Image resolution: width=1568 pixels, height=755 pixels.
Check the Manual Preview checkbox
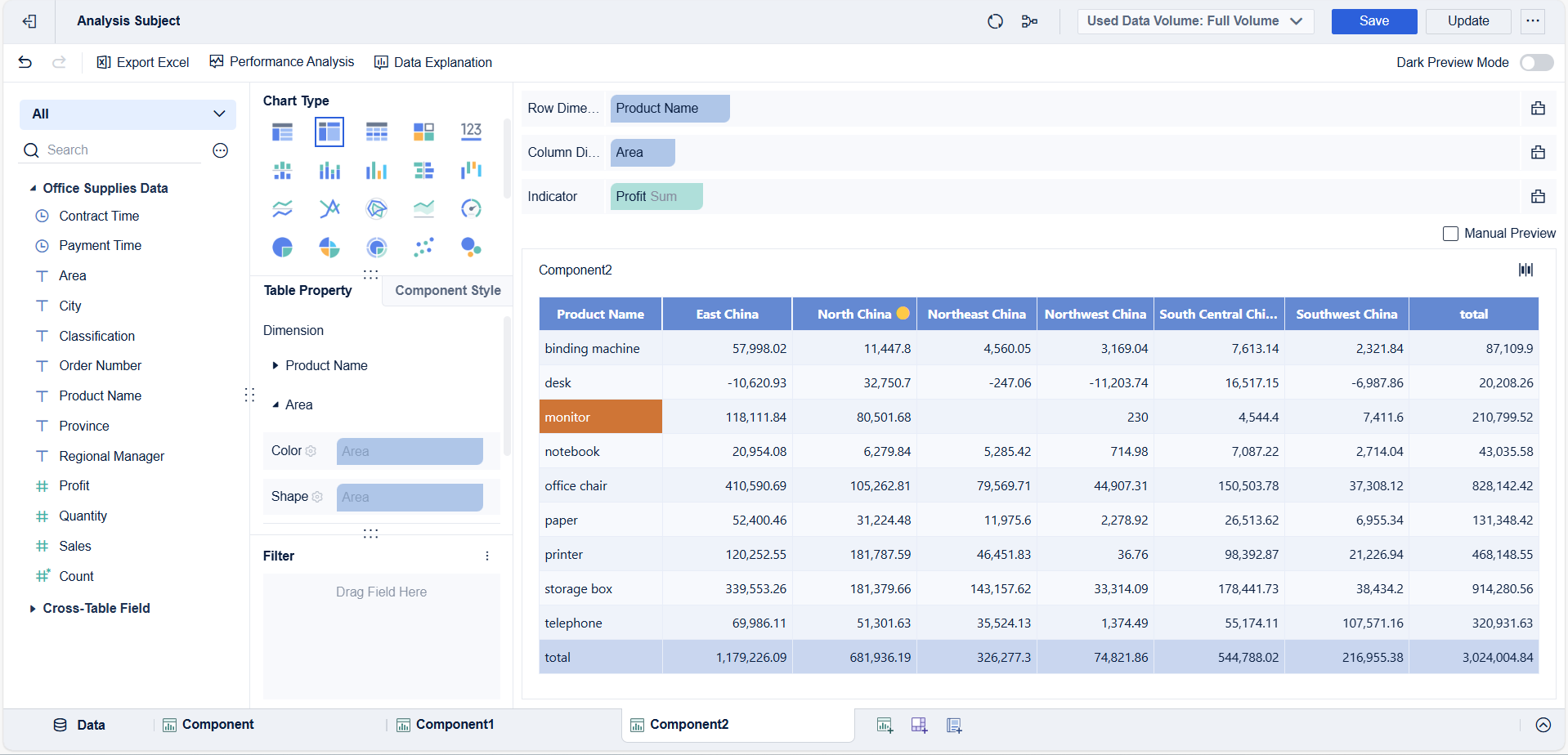coord(1450,234)
